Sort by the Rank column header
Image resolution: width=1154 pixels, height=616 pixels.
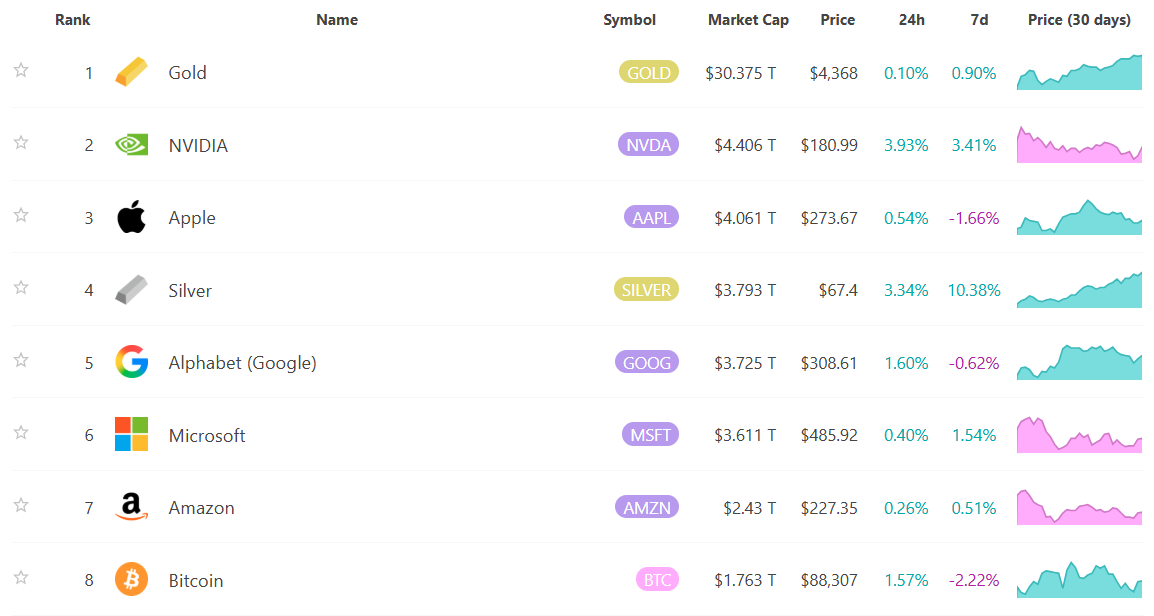coord(73,20)
